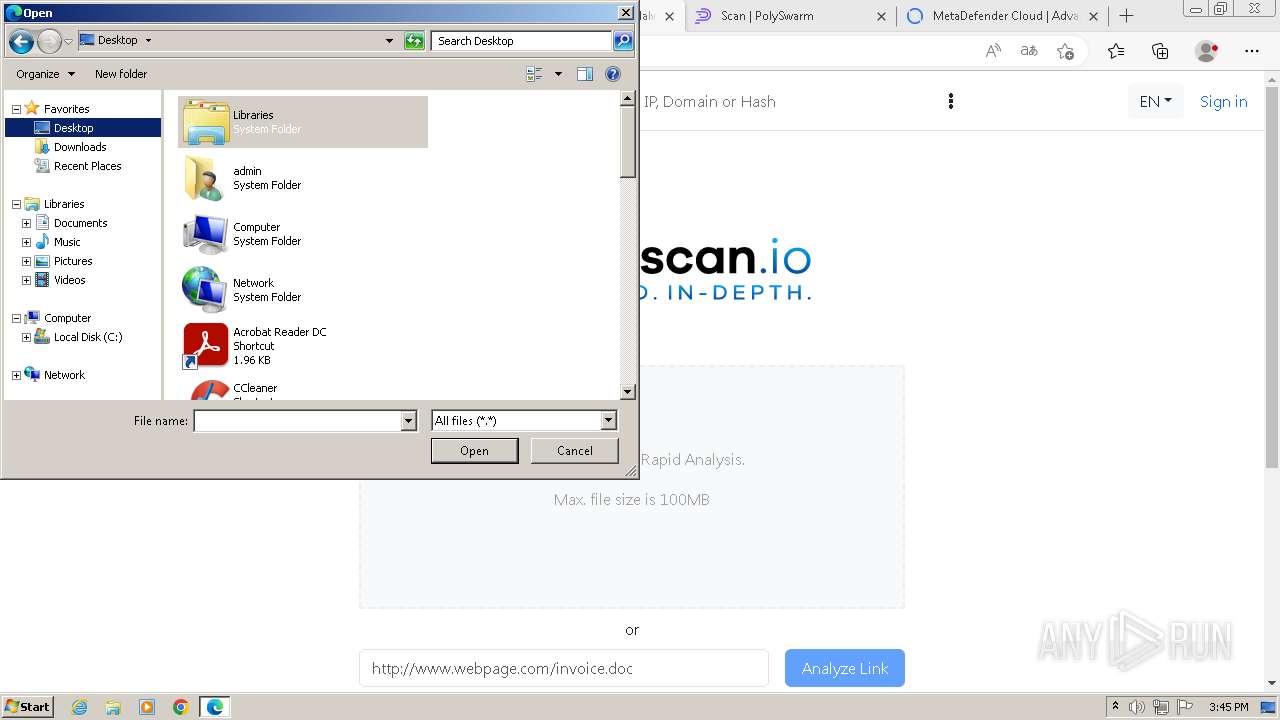Click the Cancel button in dialog
1280x720 pixels.
(575, 451)
